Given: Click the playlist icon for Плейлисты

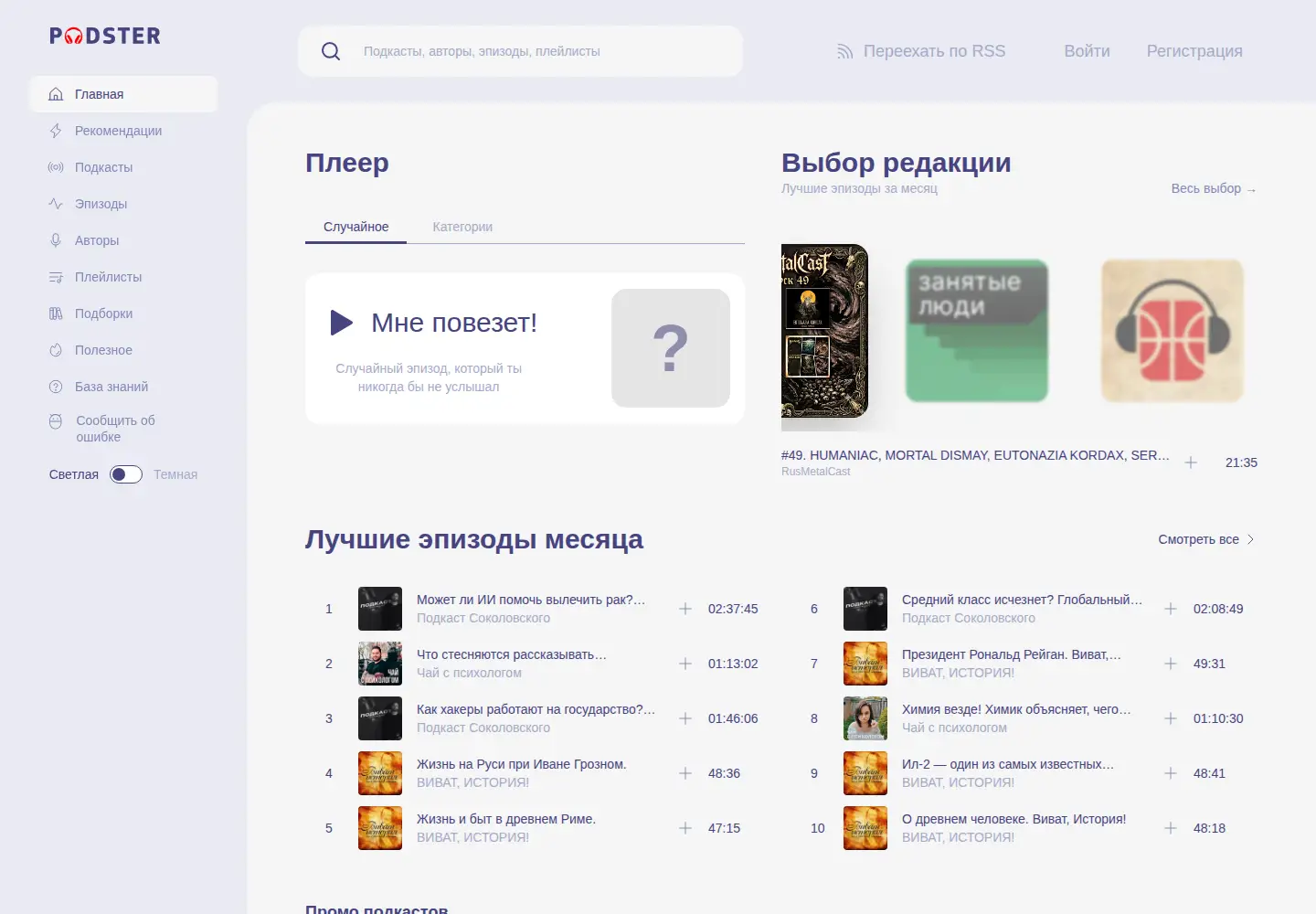Looking at the screenshot, I should coord(56,277).
